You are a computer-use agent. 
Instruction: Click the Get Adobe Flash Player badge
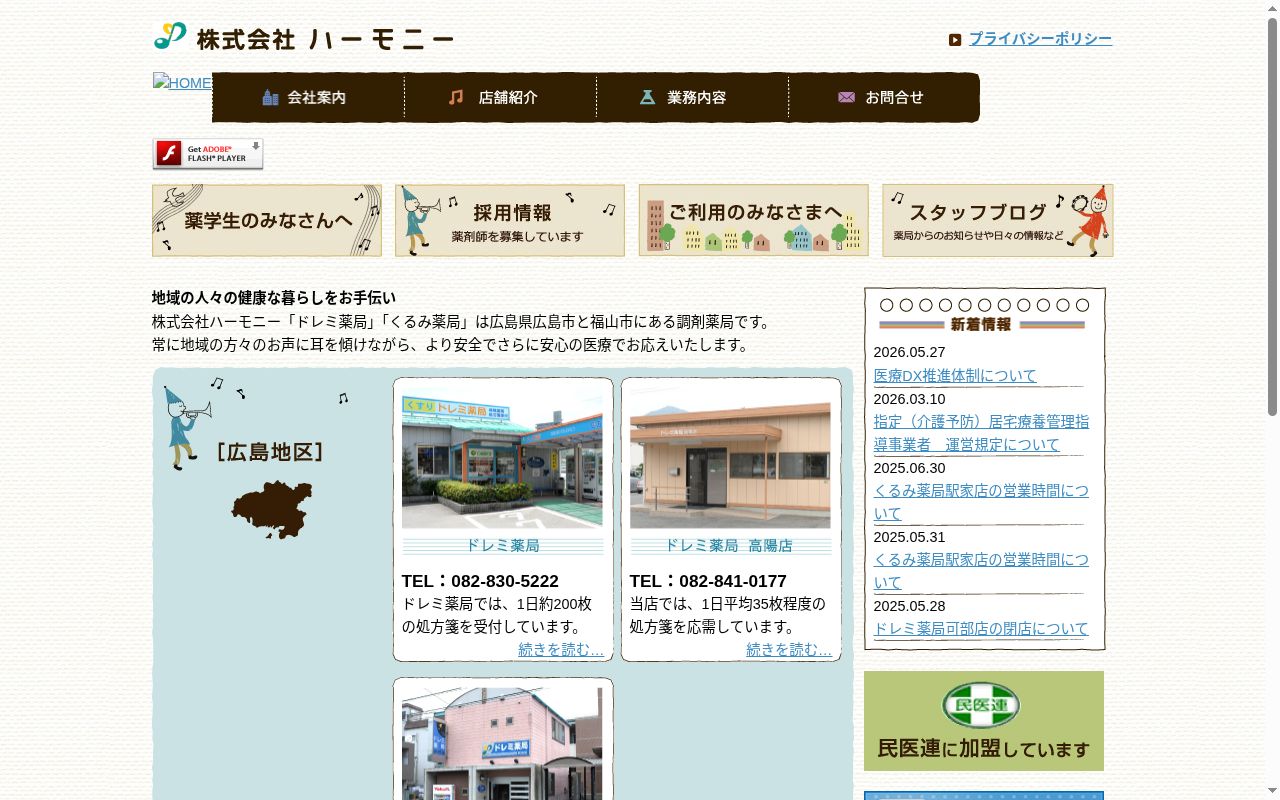208,154
